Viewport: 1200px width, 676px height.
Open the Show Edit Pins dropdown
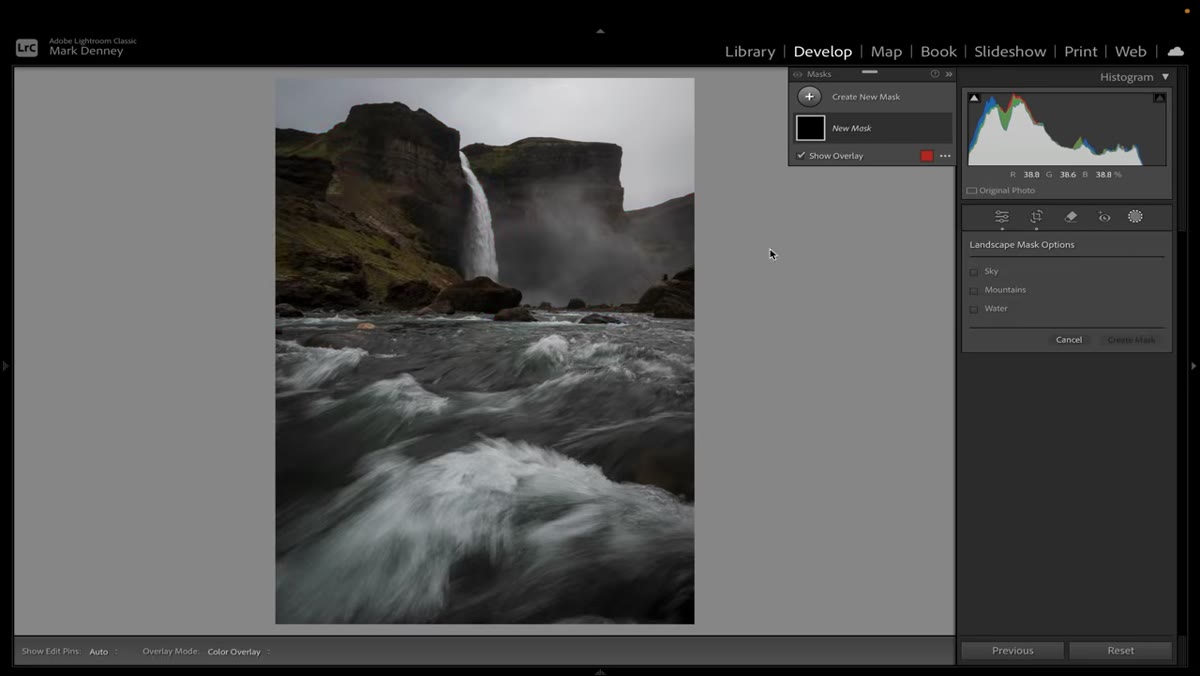tap(103, 652)
